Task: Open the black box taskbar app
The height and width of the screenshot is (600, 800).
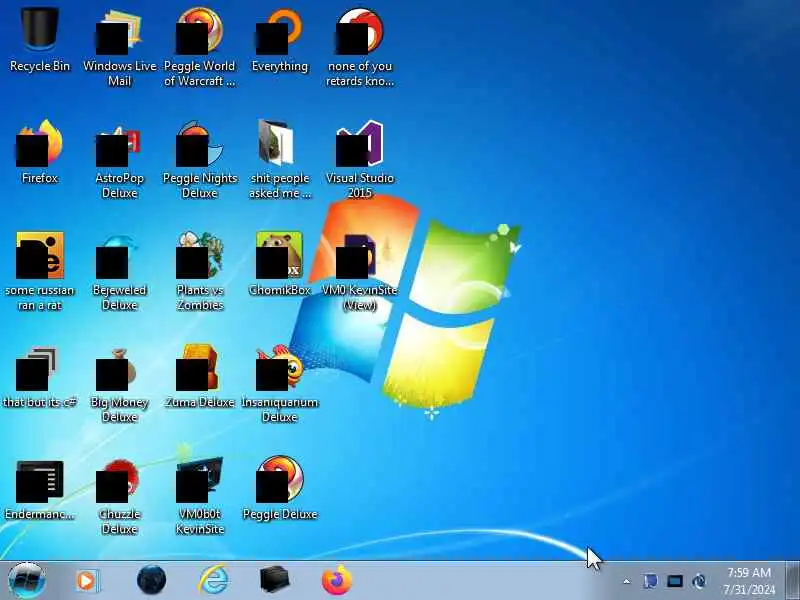Action: click(x=274, y=580)
